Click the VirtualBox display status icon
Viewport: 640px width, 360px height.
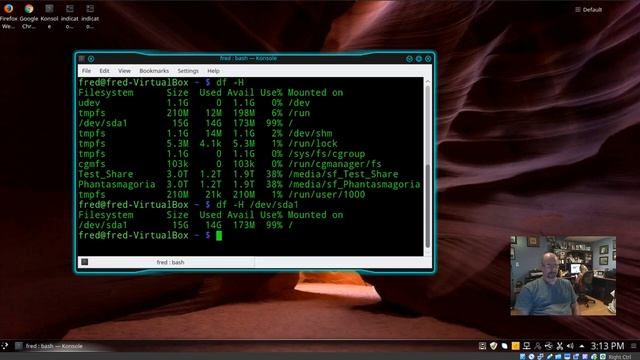(567, 357)
